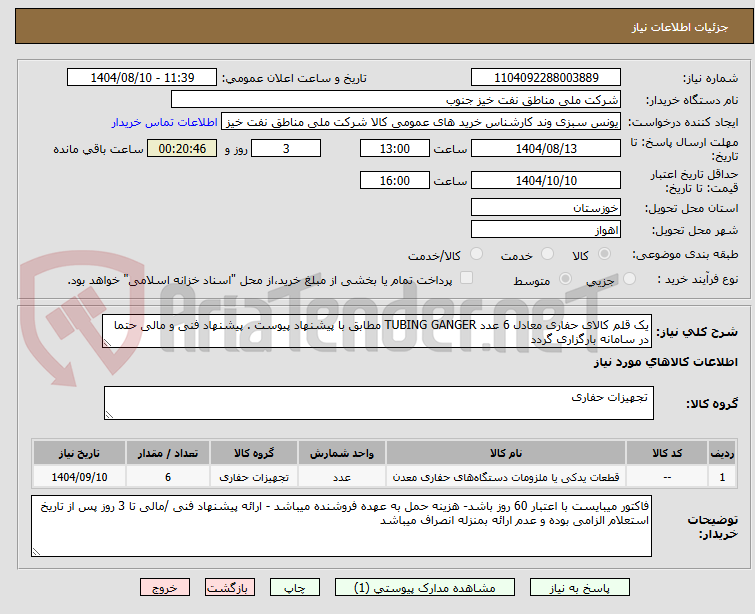This screenshot has width=755, height=614.
Task: Click the city field اهواز
Action: click(x=546, y=230)
